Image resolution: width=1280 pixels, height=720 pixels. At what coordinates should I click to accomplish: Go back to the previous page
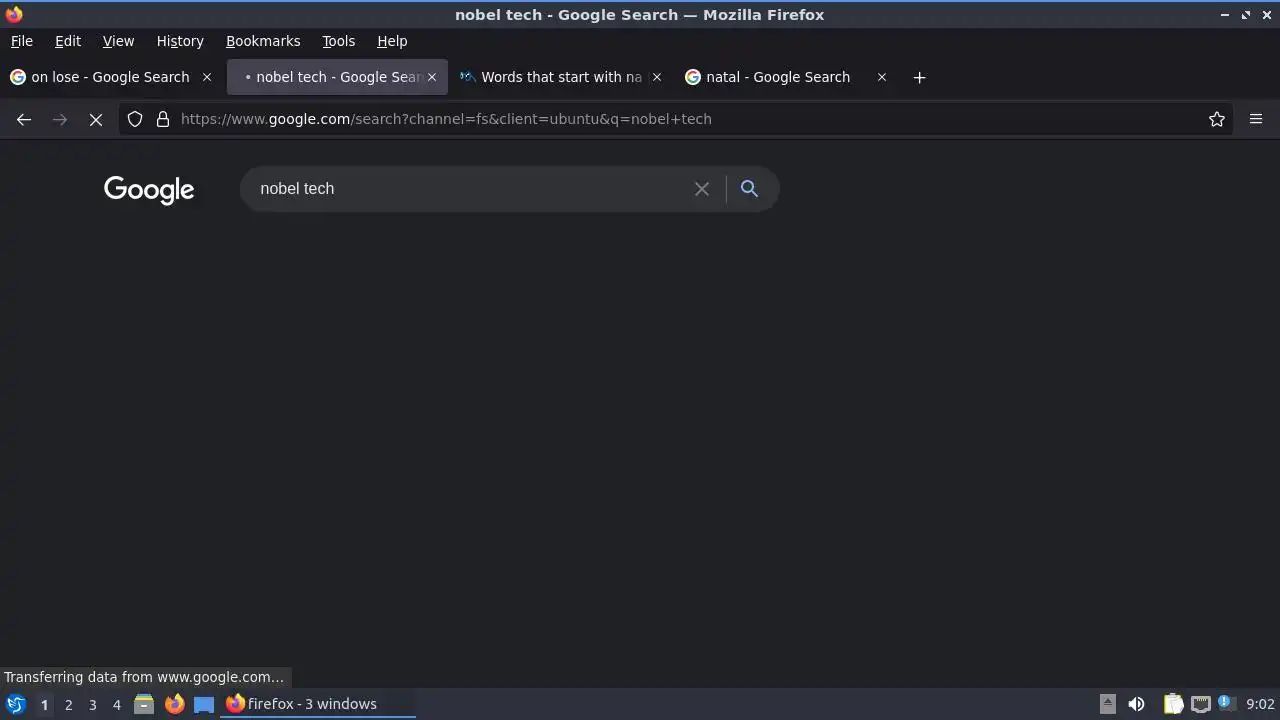point(24,119)
